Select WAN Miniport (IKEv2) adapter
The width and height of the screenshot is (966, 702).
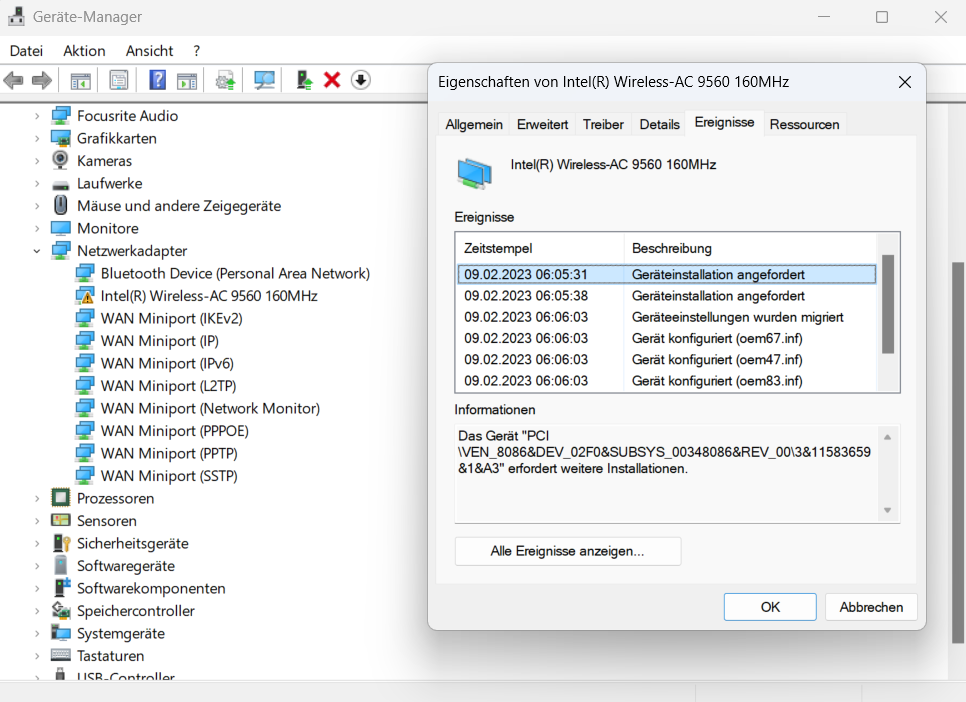pos(171,319)
